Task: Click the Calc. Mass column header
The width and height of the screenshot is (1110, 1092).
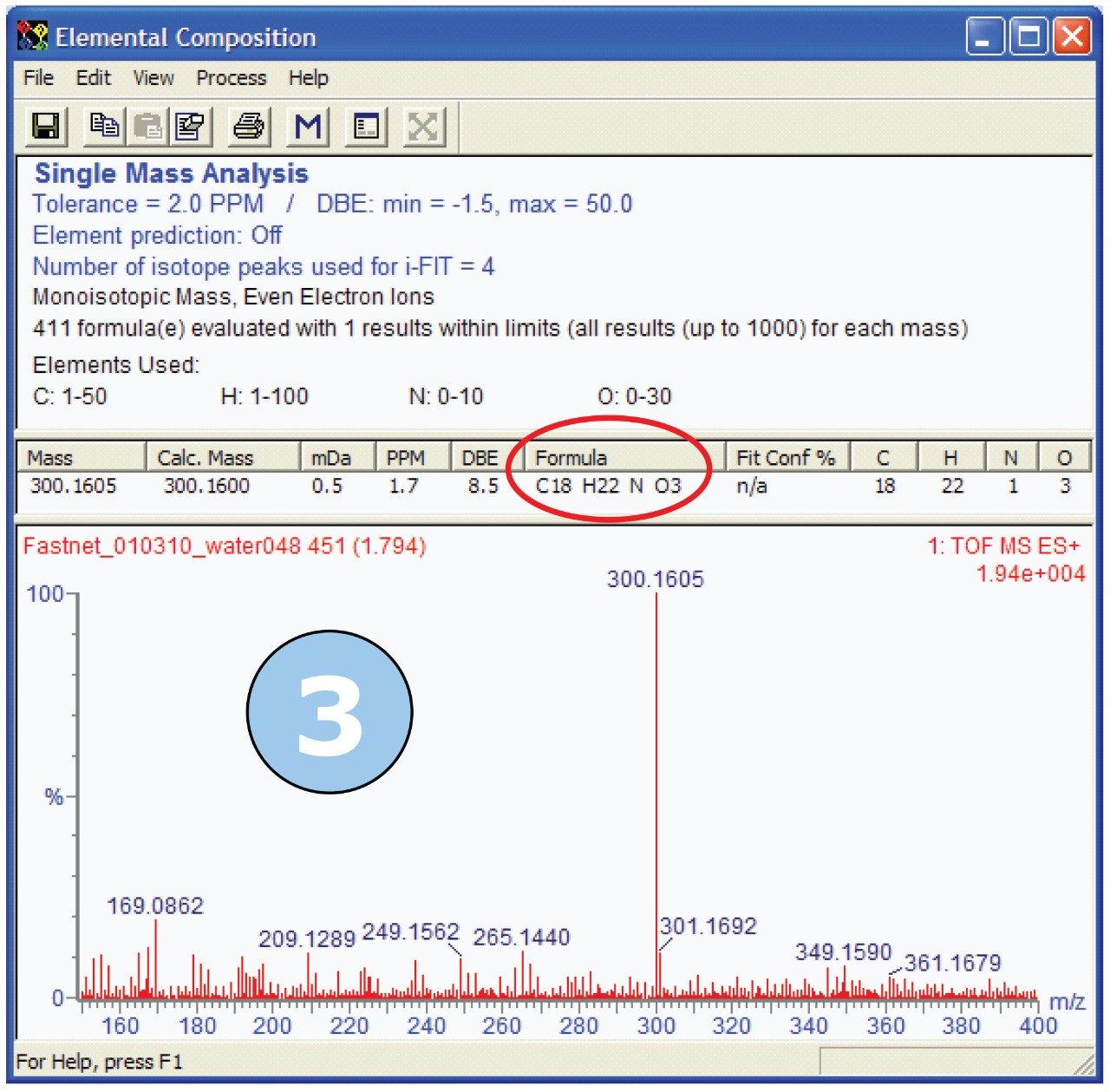Action: [223, 457]
